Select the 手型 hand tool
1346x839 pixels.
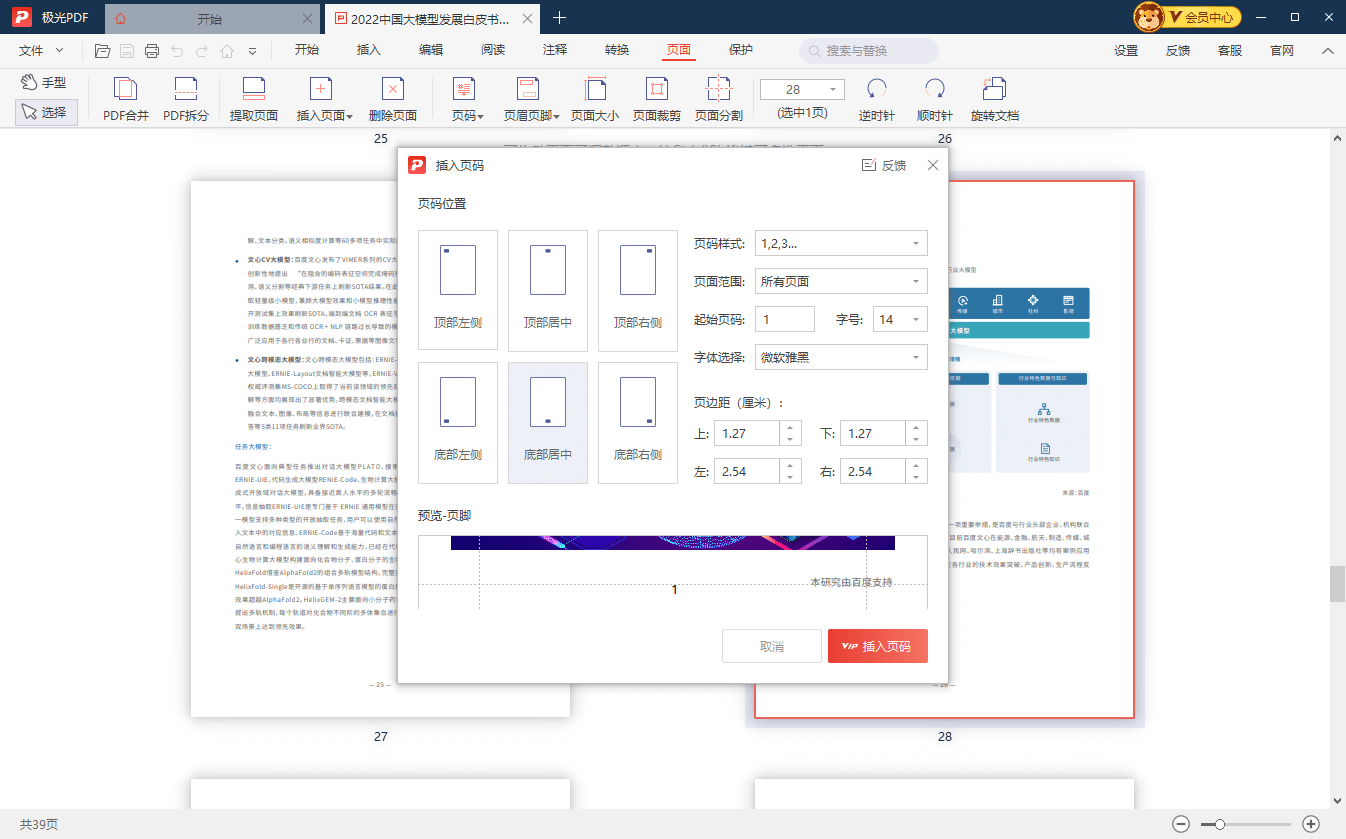pos(46,83)
